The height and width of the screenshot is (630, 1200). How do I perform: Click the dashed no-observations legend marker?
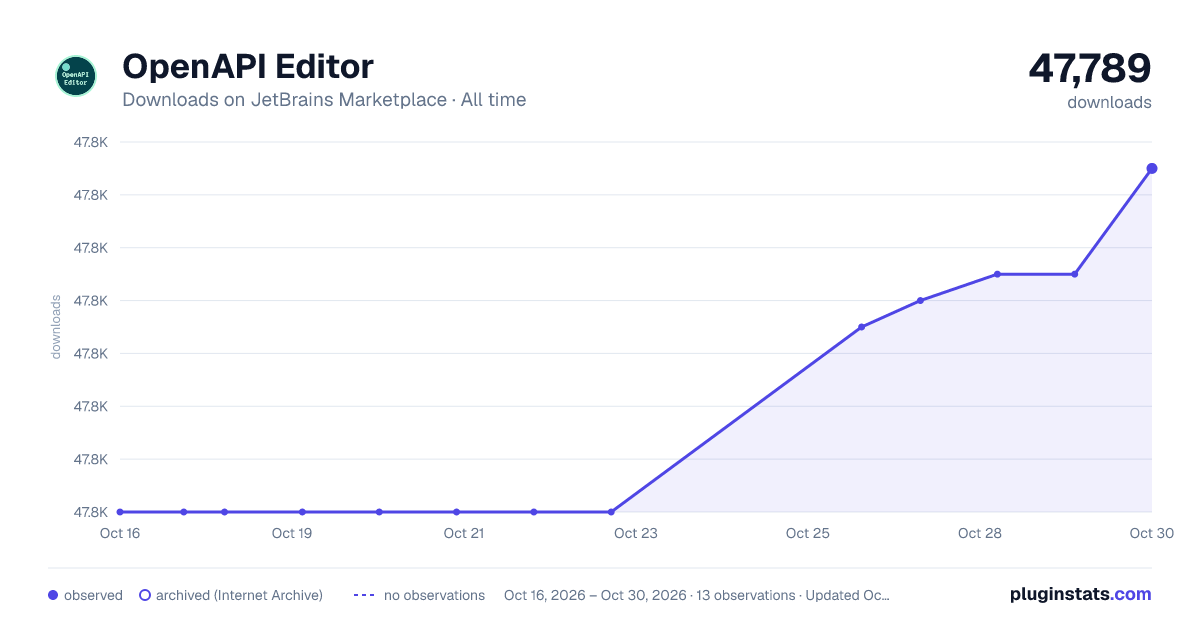coord(364,595)
